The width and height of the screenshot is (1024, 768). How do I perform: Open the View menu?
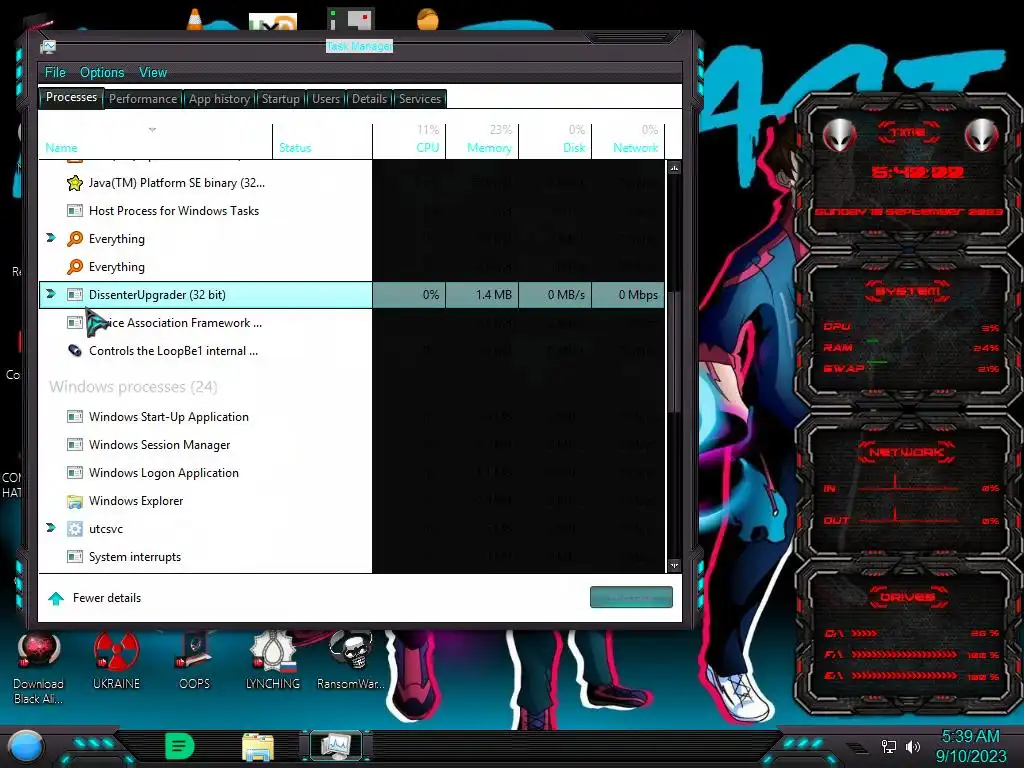pyautogui.click(x=153, y=72)
